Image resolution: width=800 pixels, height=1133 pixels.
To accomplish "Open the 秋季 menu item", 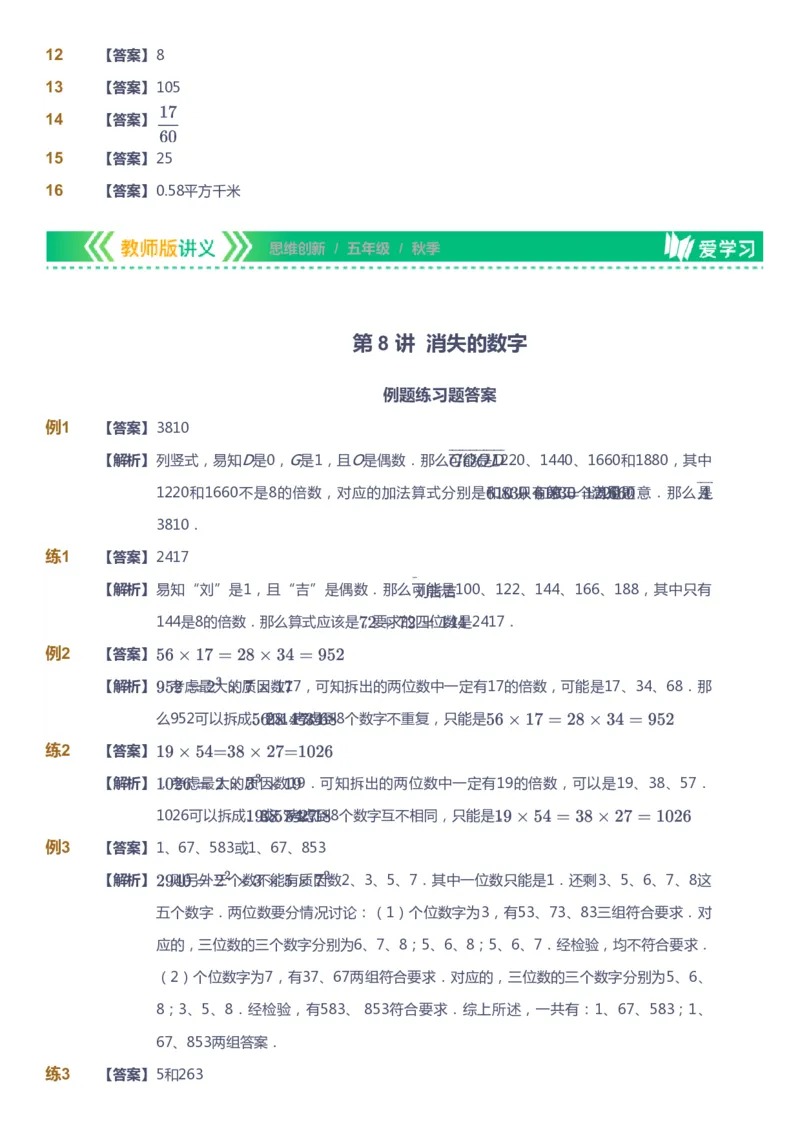I will click(425, 247).
